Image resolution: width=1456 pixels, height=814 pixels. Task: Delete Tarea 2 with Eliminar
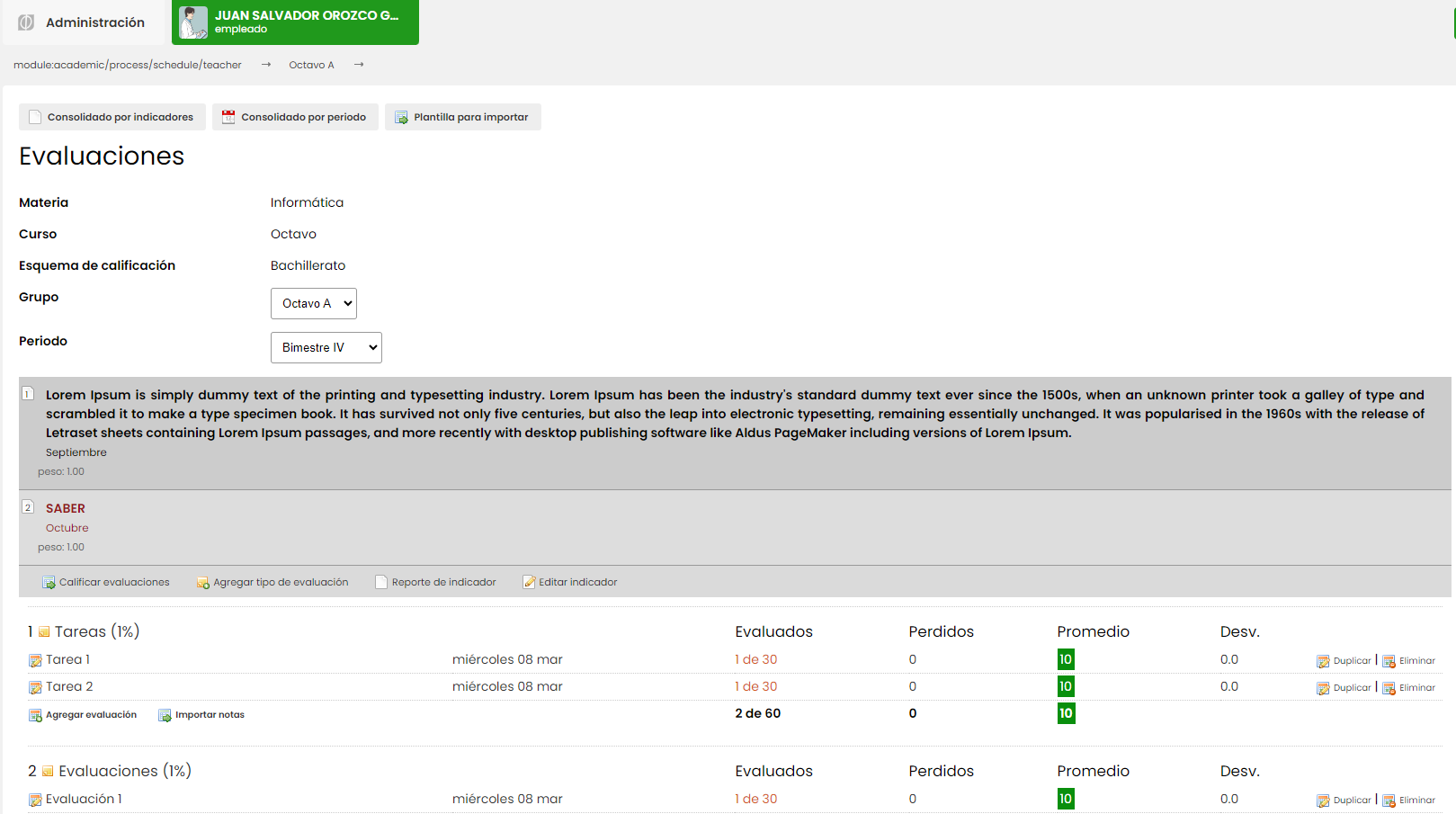coord(1417,687)
